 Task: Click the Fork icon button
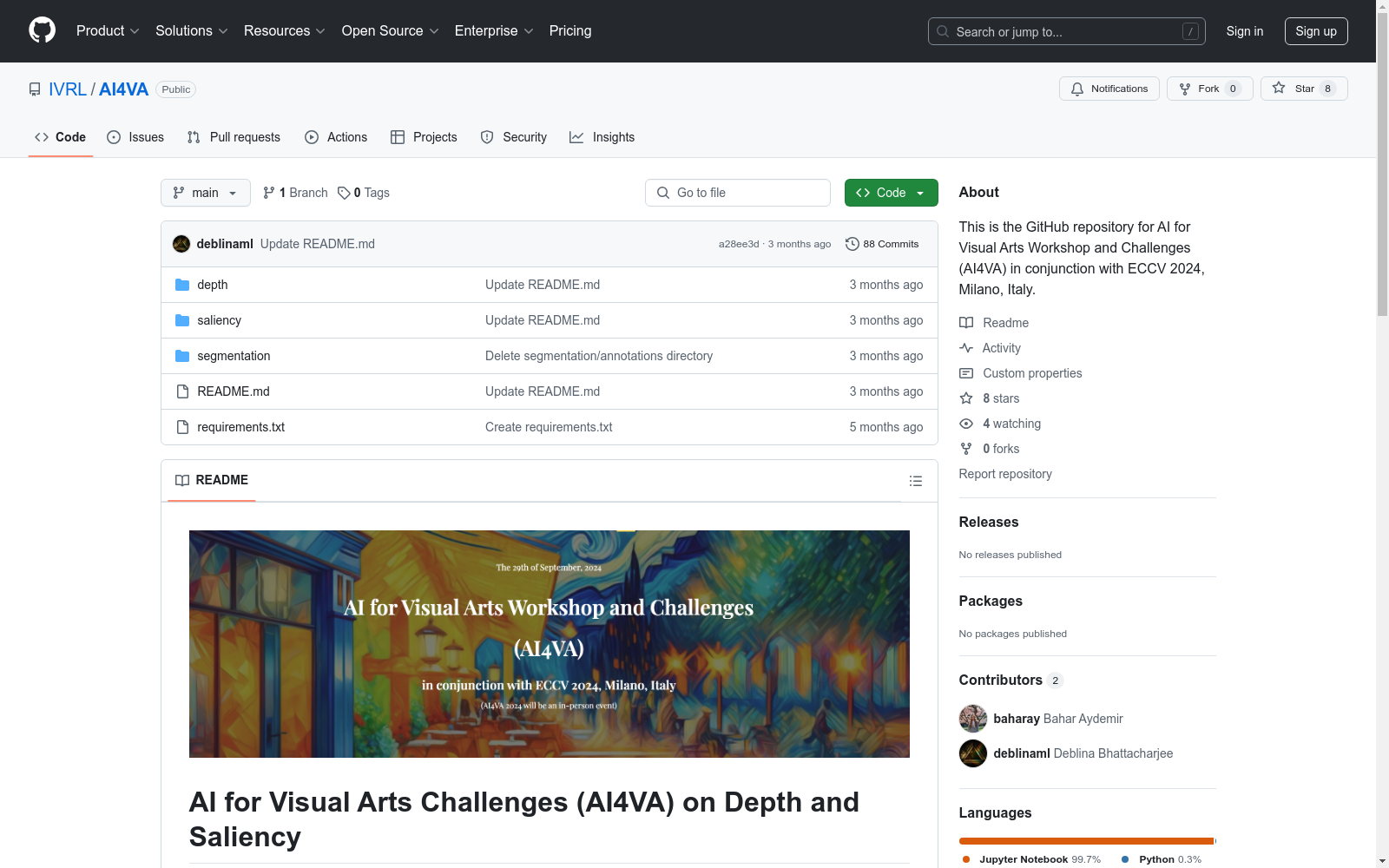point(1185,89)
